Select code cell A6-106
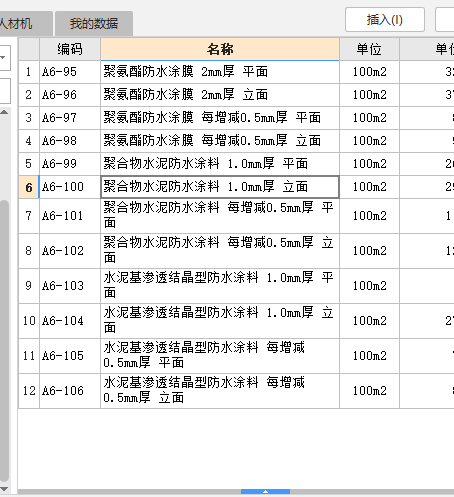Image resolution: width=454 pixels, height=497 pixels. coord(70,391)
